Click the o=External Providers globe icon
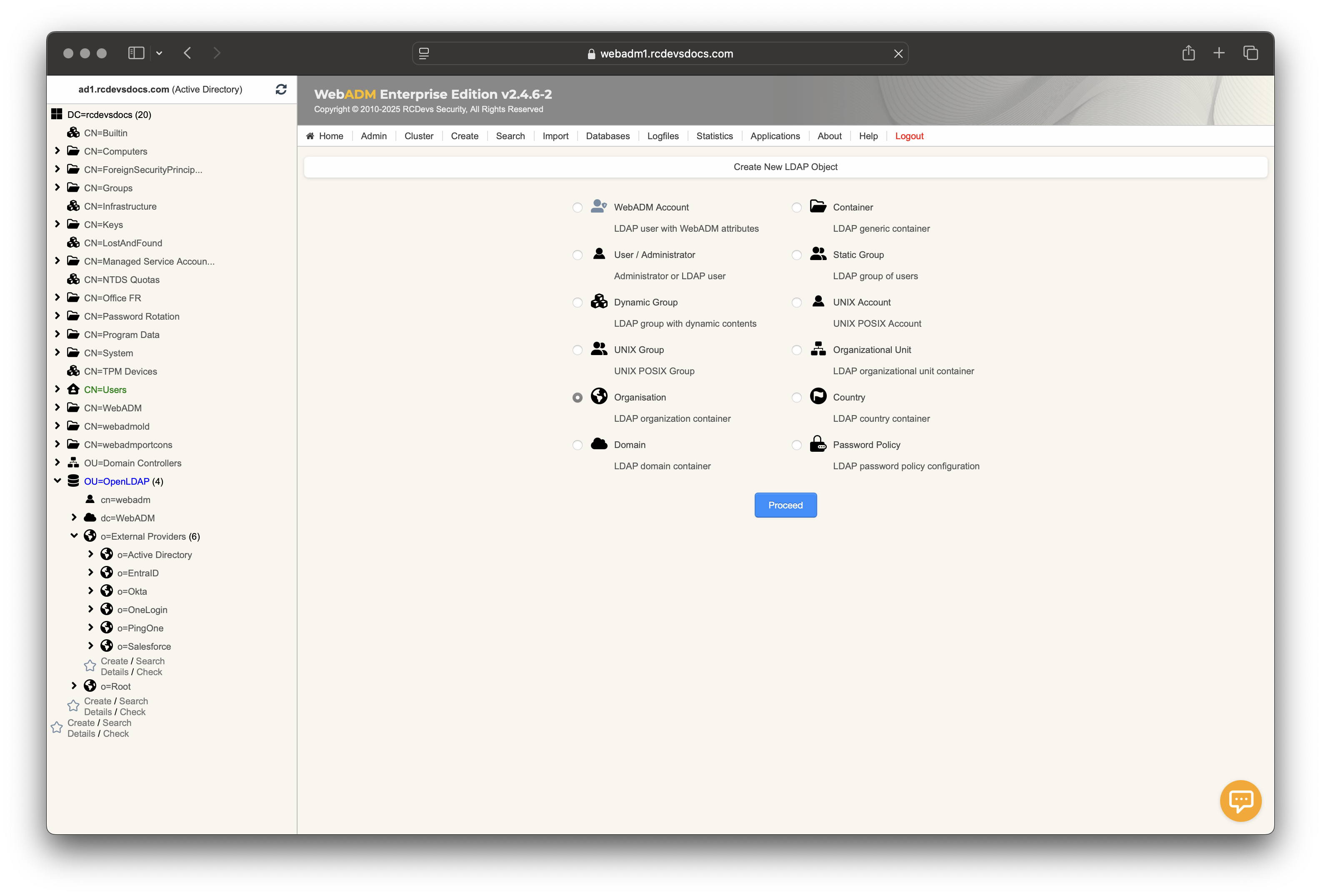This screenshot has width=1321, height=896. tap(90, 536)
